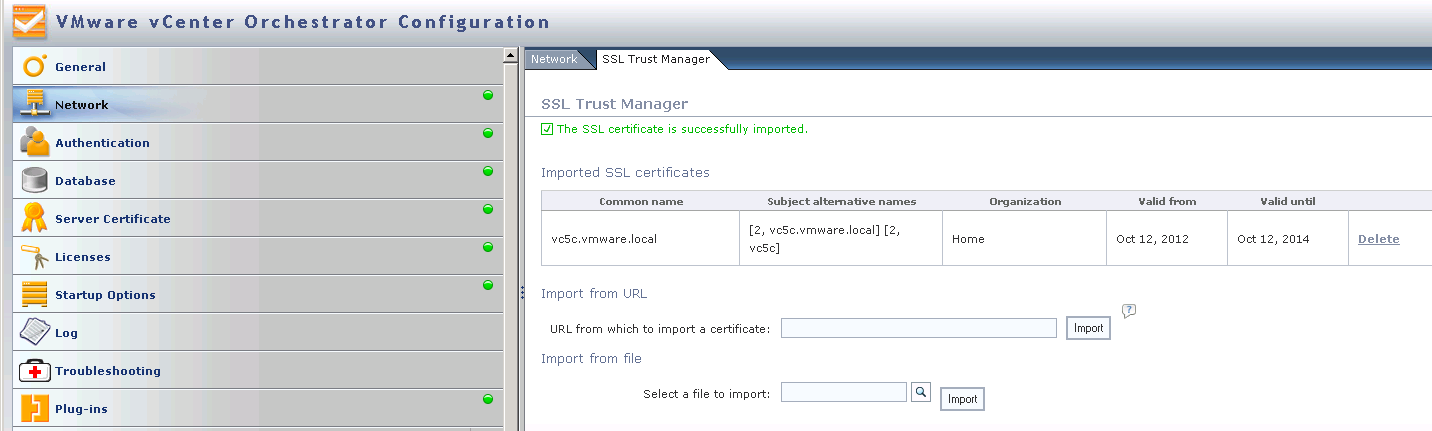Click the Database cylinder icon
The height and width of the screenshot is (431, 1432).
tap(35, 181)
